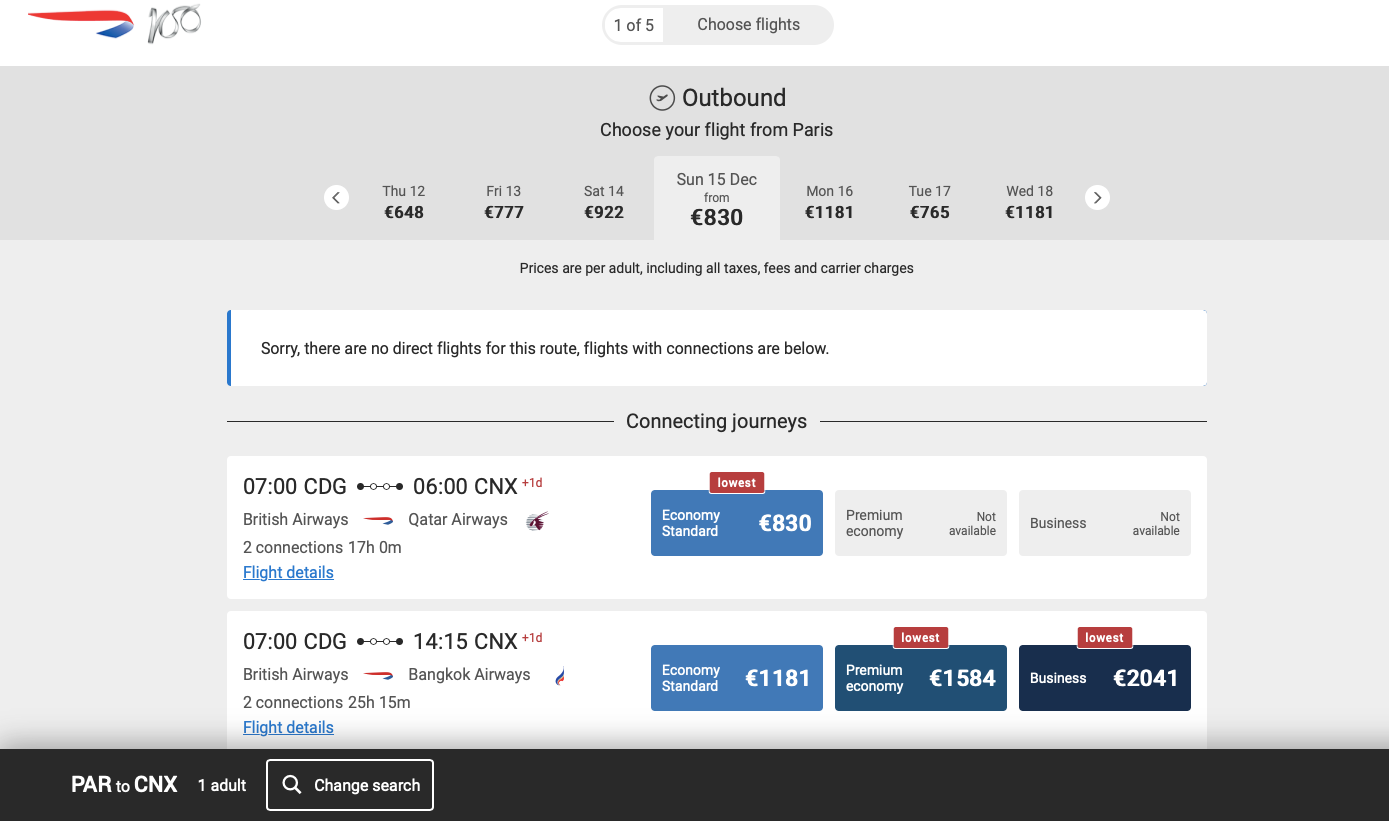Click connections dots icon in 06:00 CNX flight
Screen dimensions: 1389x821
tap(380, 487)
